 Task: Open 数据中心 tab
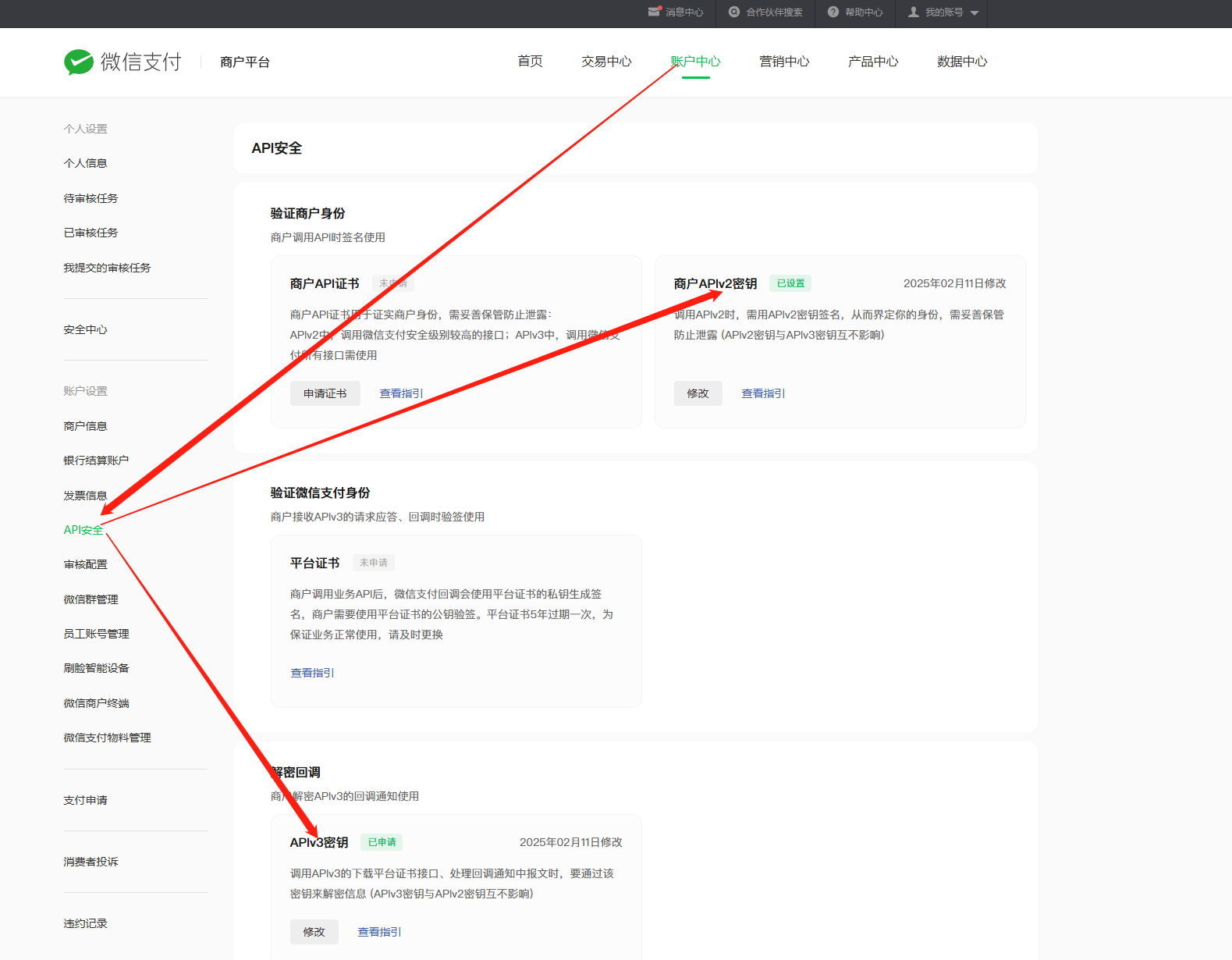coord(962,62)
